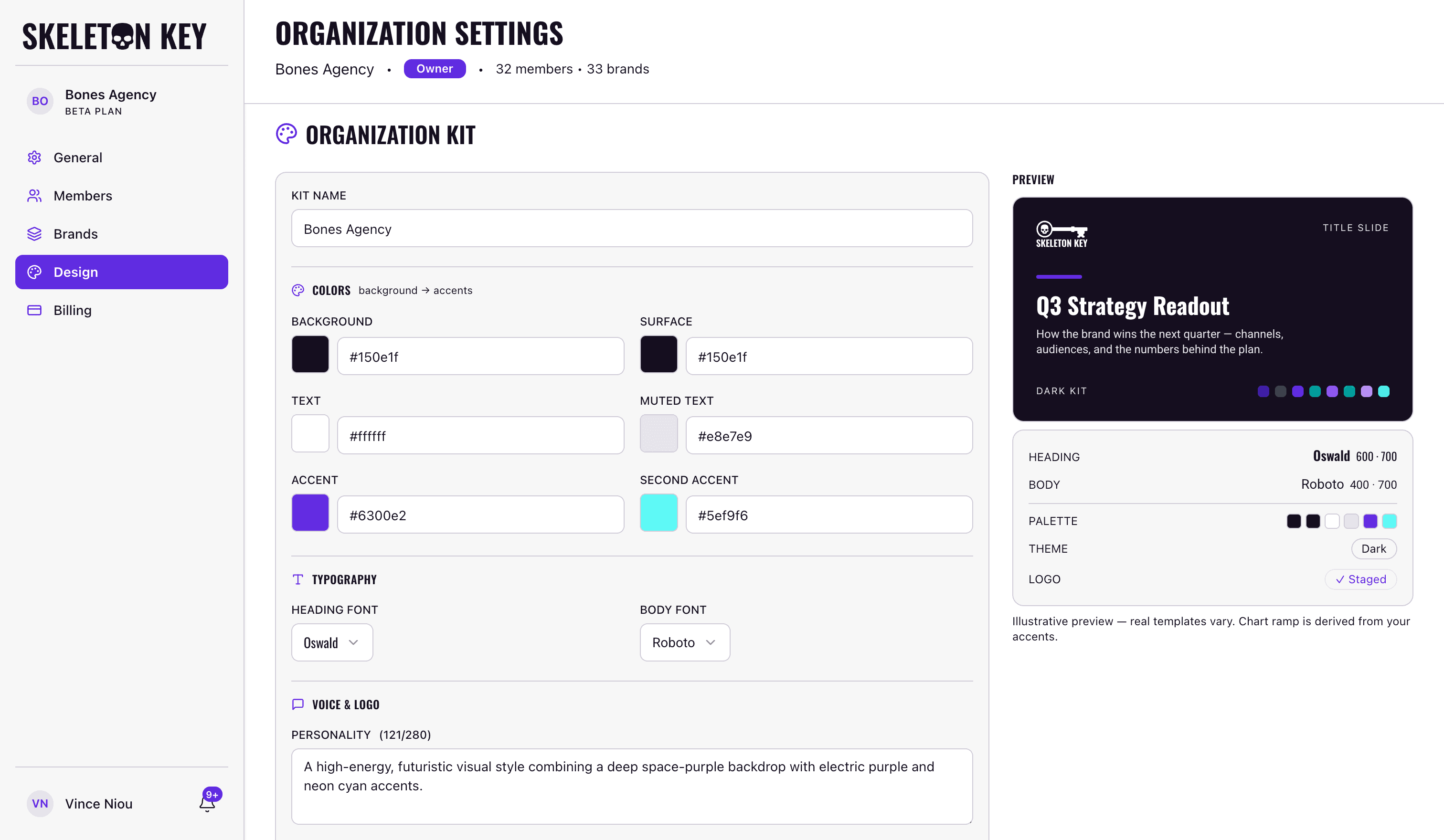This screenshot has width=1444, height=840.
Task: Click the Dark theme pill
Action: pos(1373,548)
